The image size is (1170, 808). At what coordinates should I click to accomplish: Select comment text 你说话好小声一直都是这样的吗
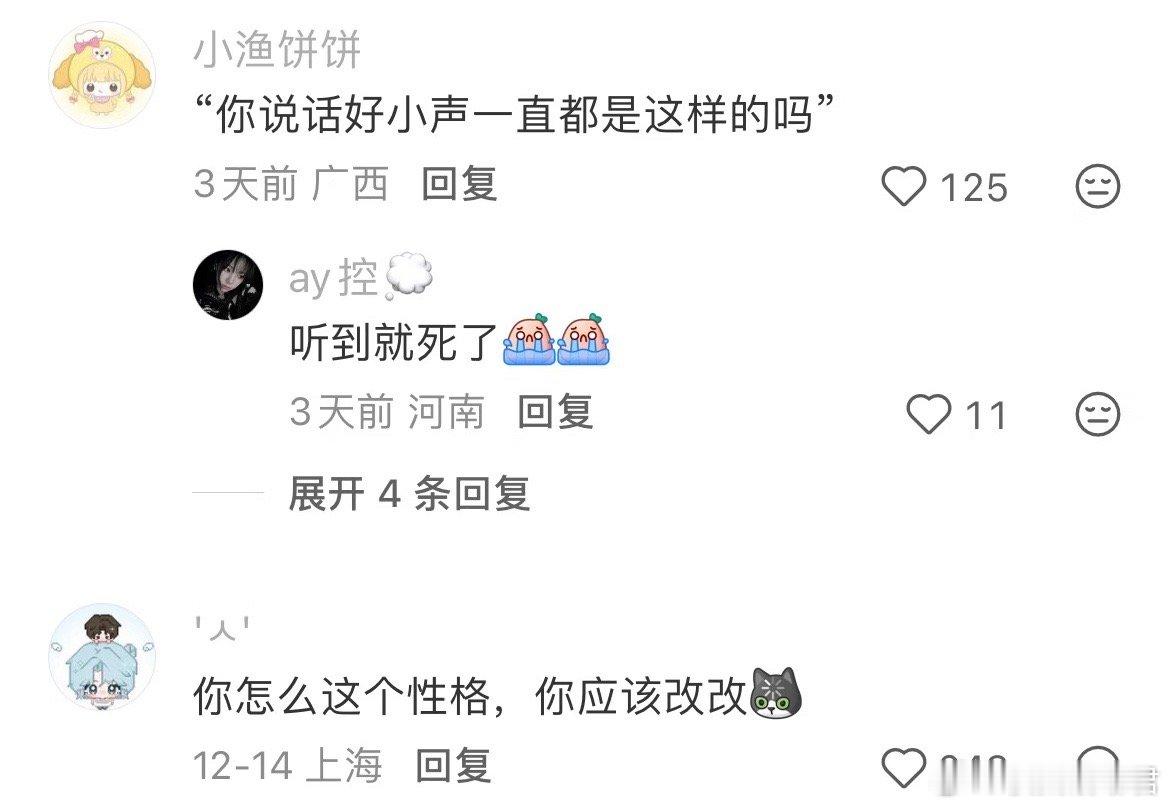point(514,118)
